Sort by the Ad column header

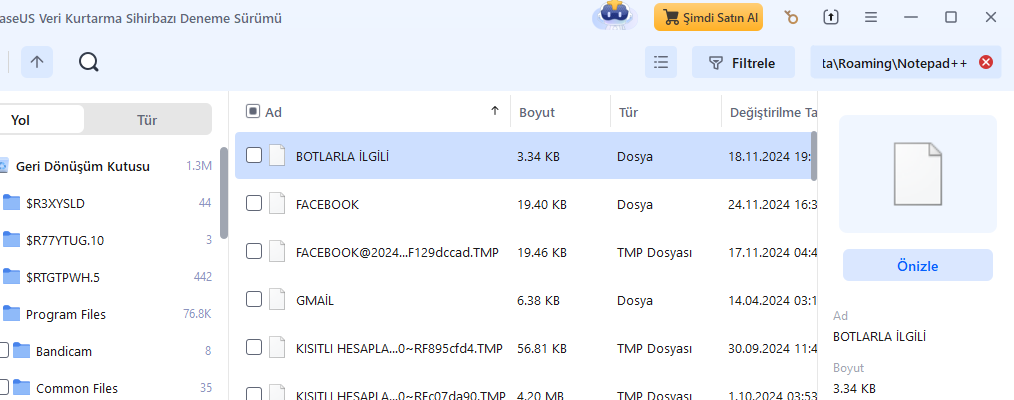click(x=274, y=112)
